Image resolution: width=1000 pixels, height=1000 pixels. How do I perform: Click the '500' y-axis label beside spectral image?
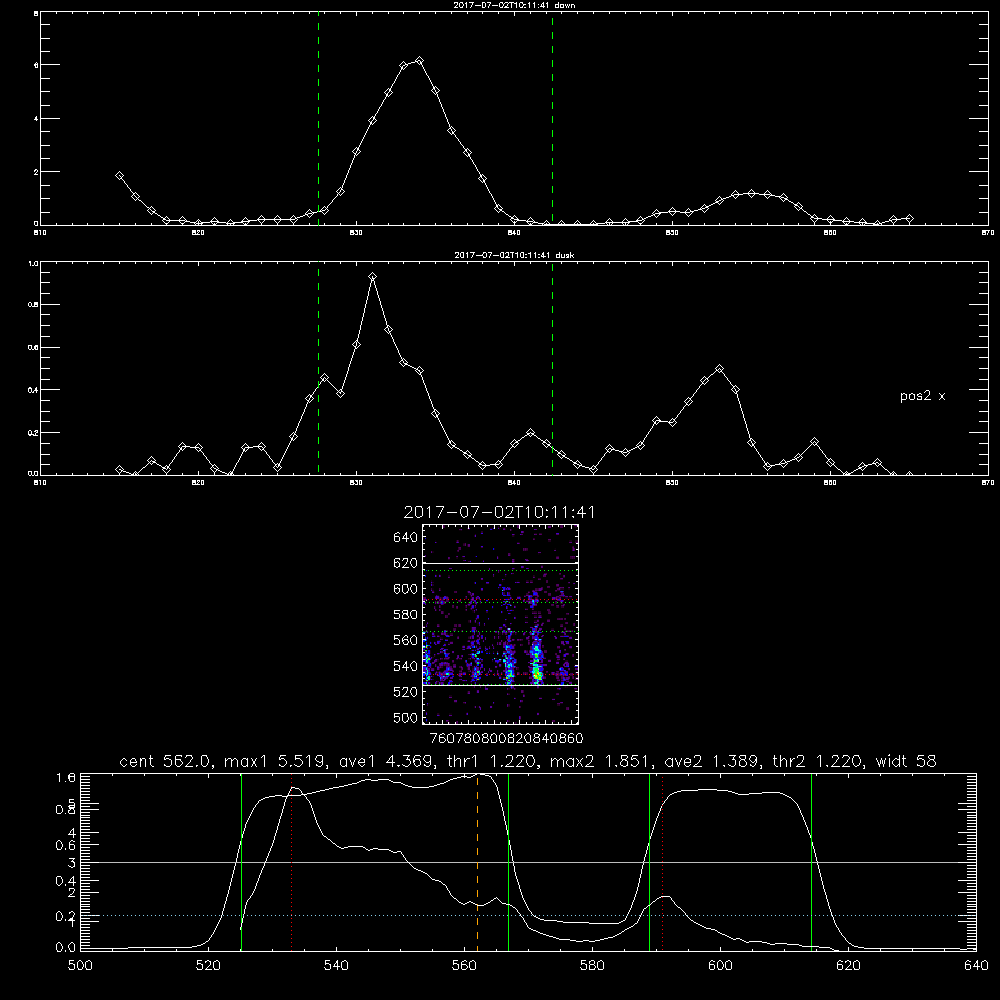pos(406,717)
